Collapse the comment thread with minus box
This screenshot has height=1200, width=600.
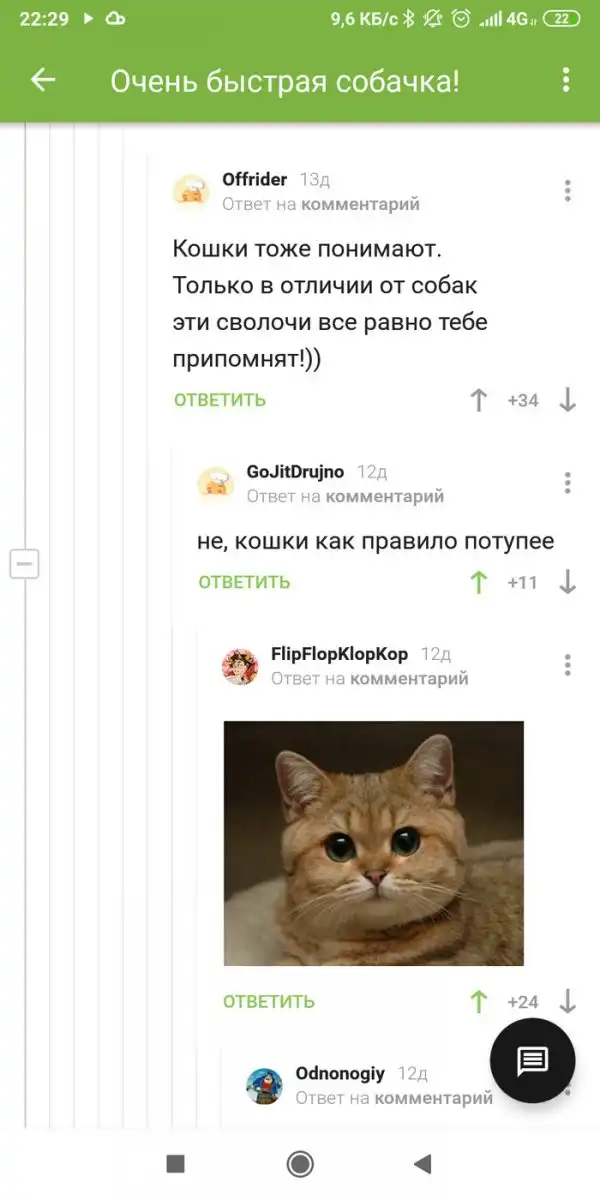(x=24, y=563)
